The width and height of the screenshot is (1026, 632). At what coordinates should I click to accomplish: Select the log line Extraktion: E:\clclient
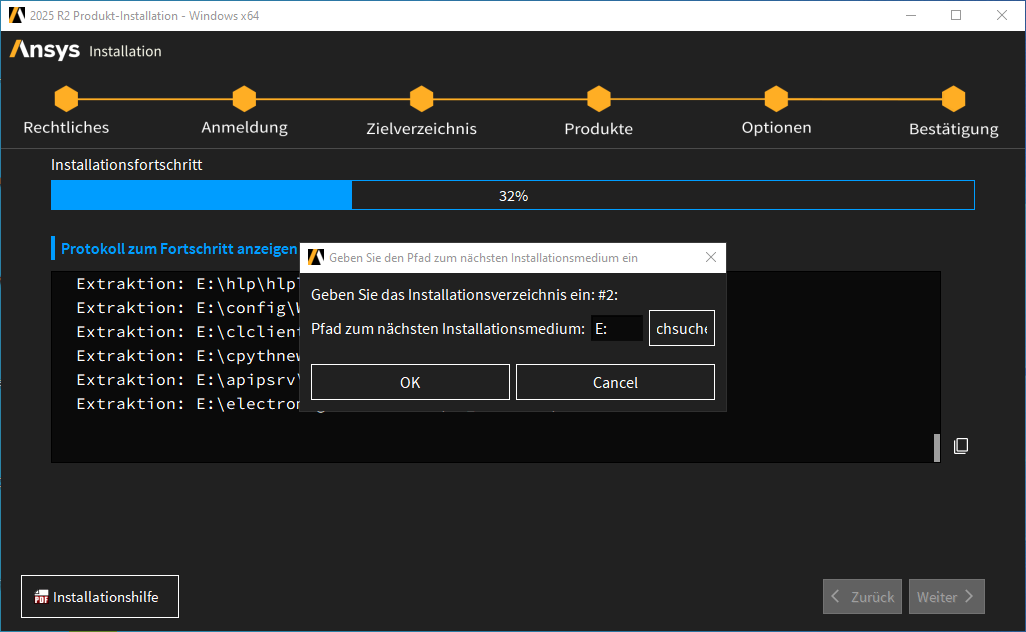click(x=188, y=332)
